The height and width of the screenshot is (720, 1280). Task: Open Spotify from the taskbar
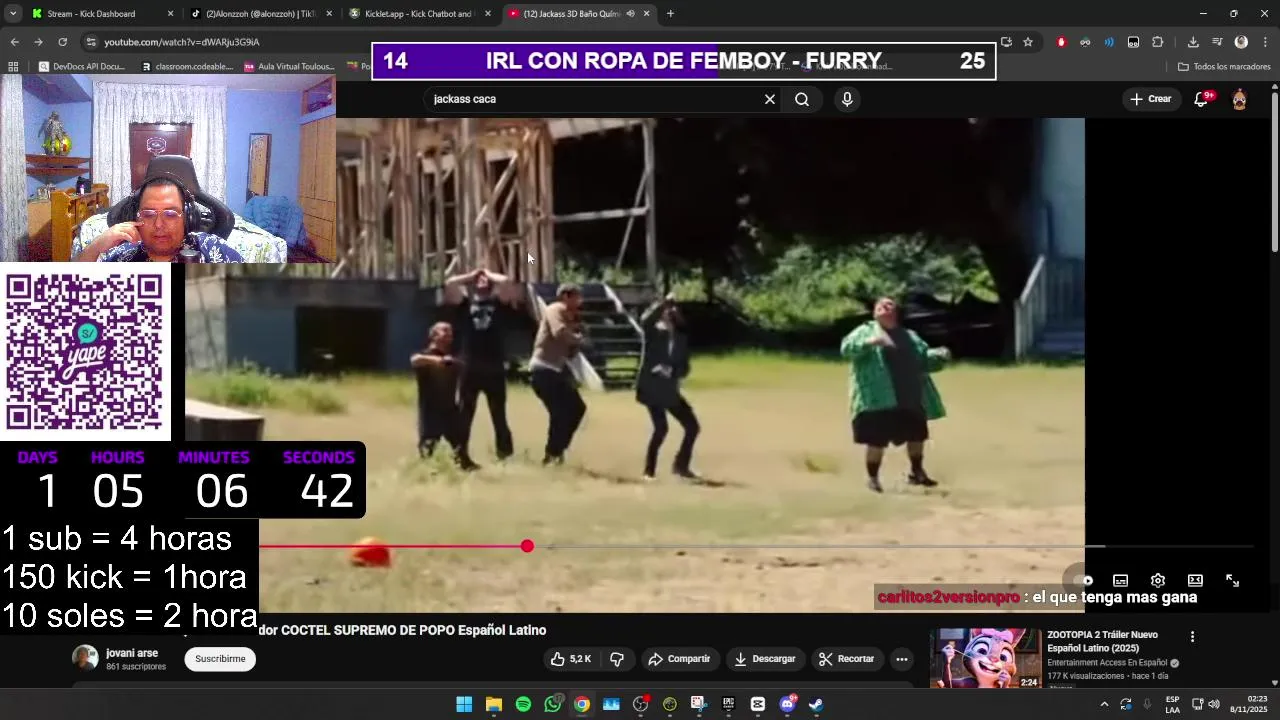(523, 704)
